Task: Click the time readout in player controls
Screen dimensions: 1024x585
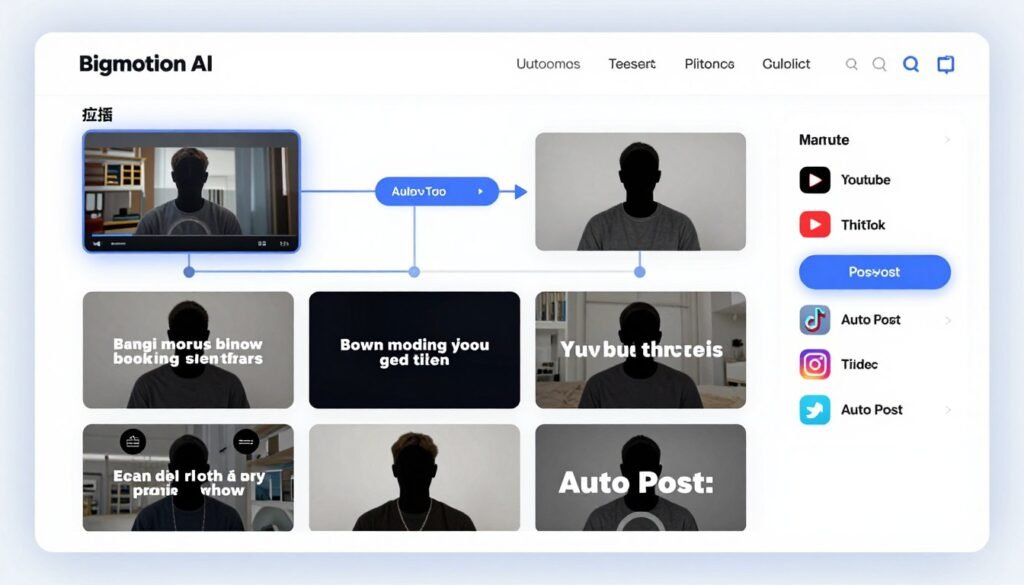Action: (285, 244)
